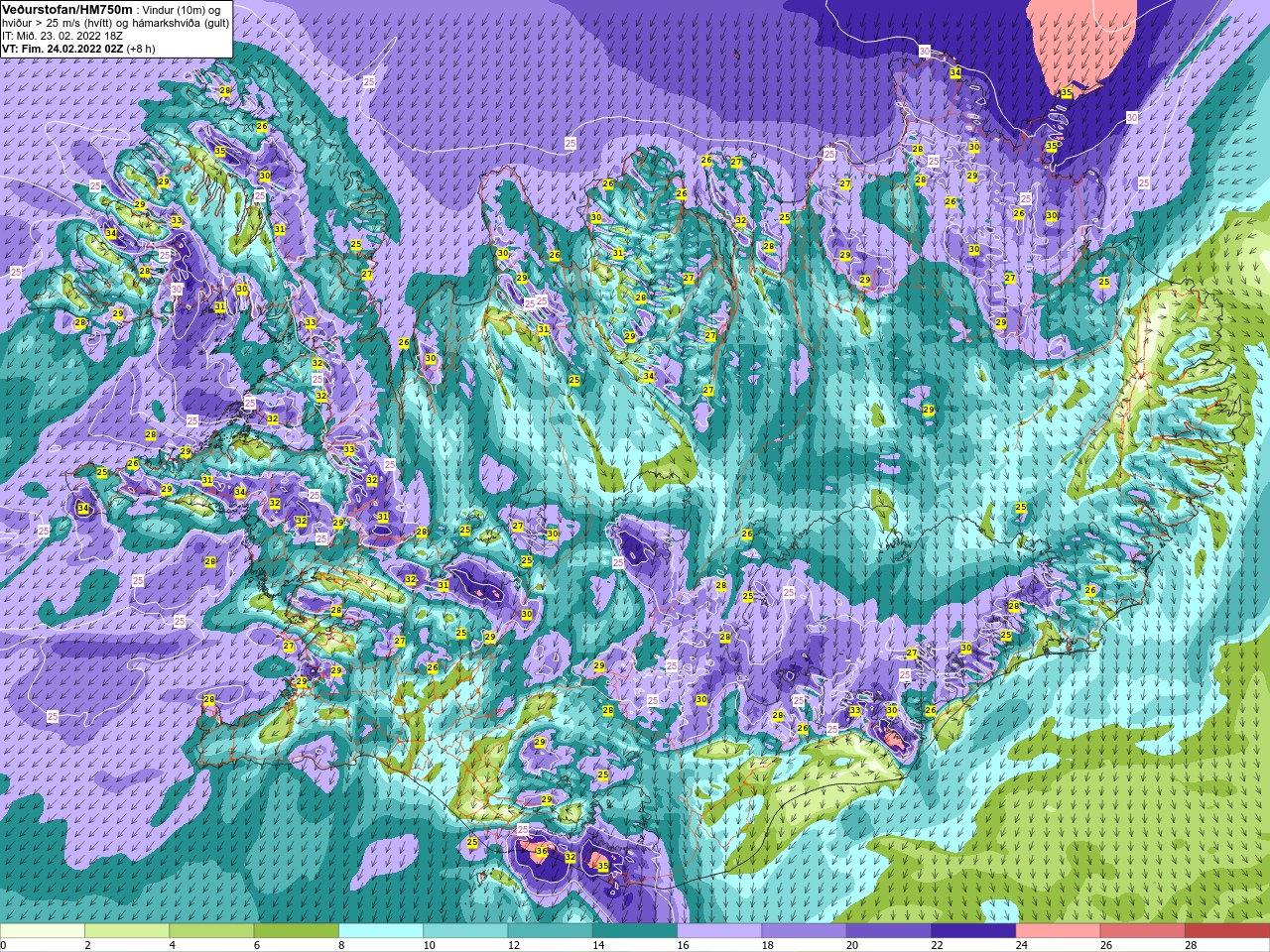Click the red above-28 m/s legend swatch

pyautogui.click(x=1227, y=931)
